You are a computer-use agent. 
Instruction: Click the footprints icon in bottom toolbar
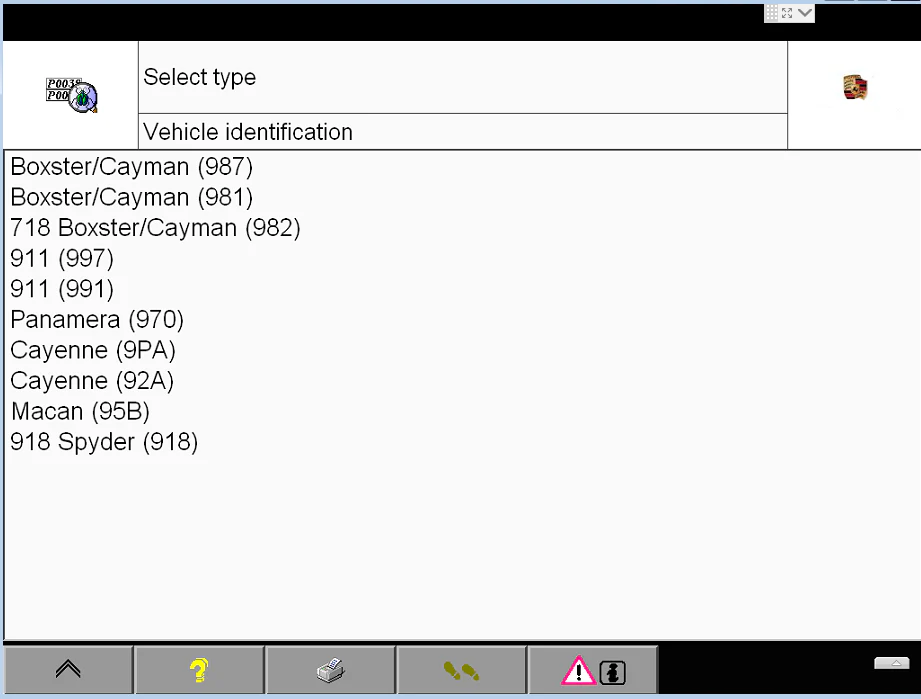[461, 670]
